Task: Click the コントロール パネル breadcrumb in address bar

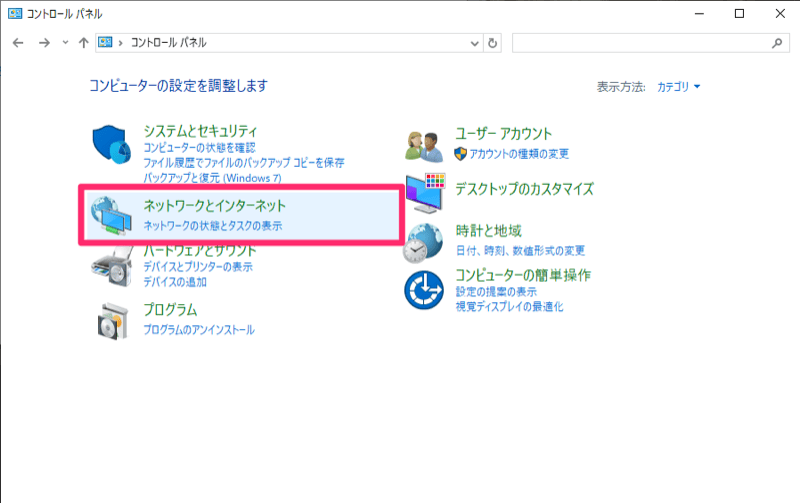Action: coord(167,43)
